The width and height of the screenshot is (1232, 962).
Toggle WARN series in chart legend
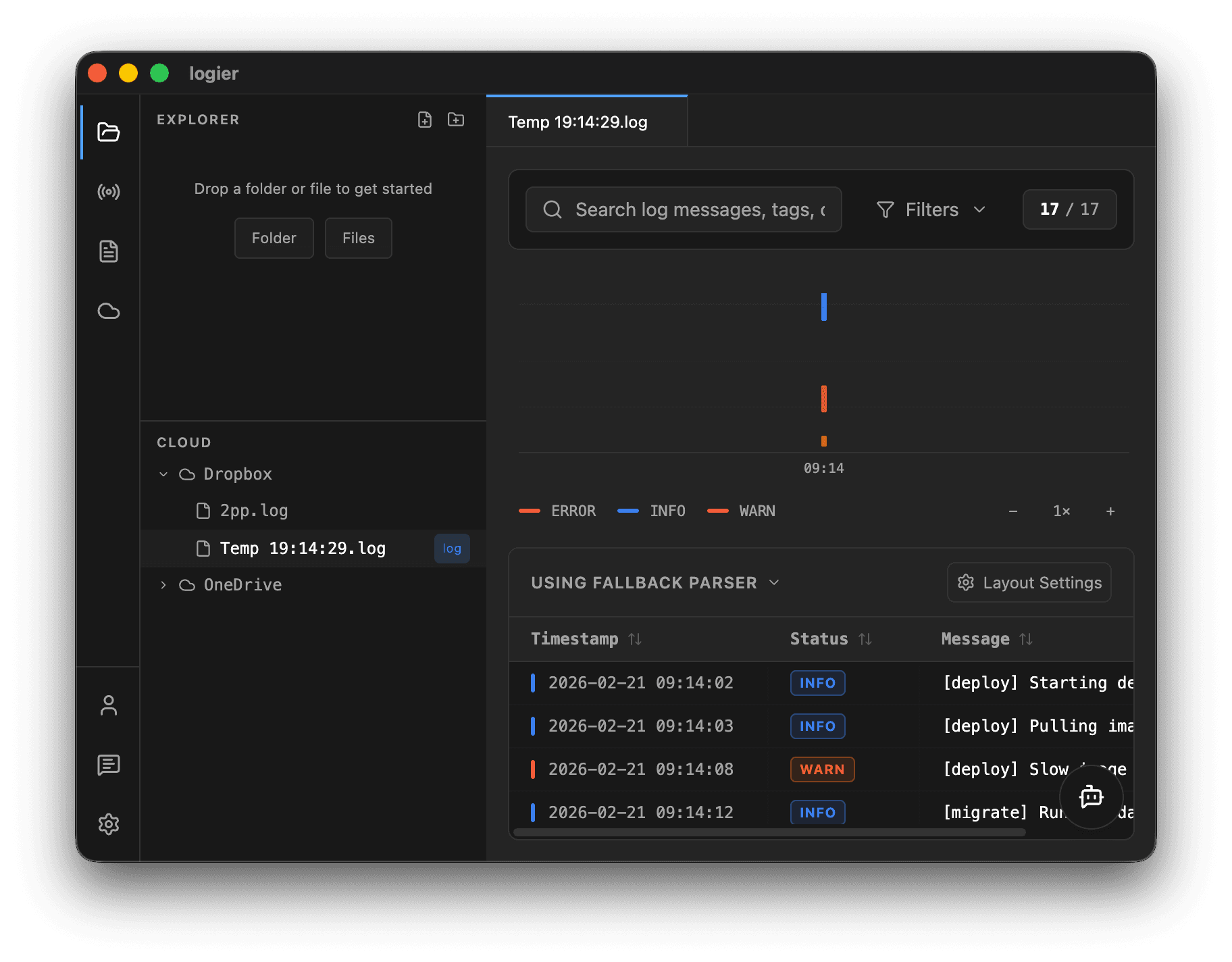[x=741, y=511]
